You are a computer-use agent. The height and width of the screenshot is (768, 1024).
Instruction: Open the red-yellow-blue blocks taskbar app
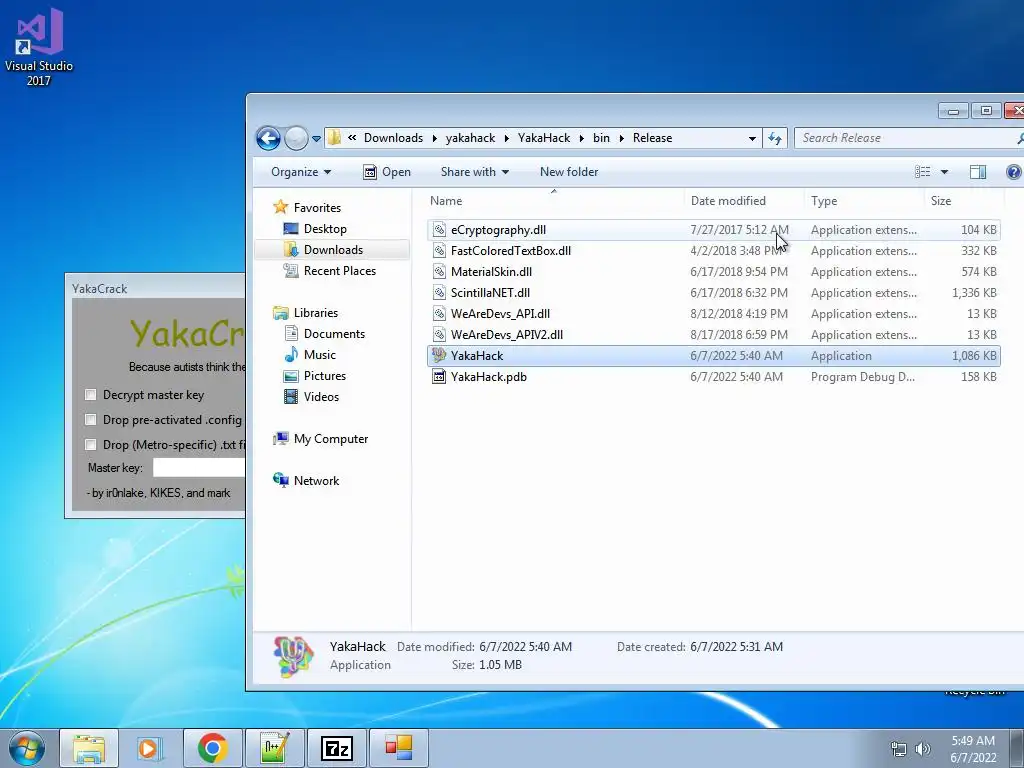pos(398,748)
